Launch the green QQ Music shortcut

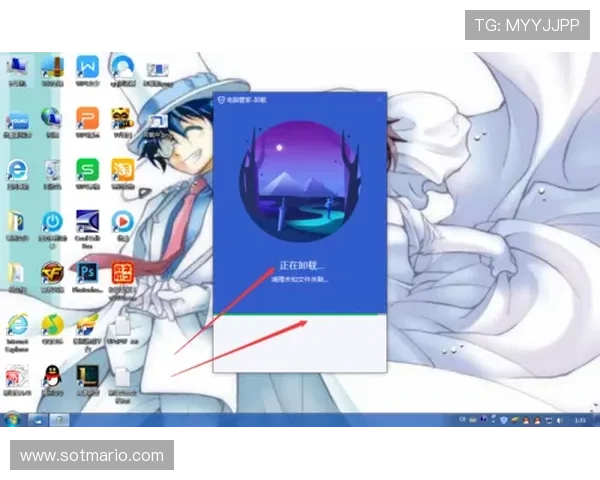pyautogui.click(x=52, y=326)
